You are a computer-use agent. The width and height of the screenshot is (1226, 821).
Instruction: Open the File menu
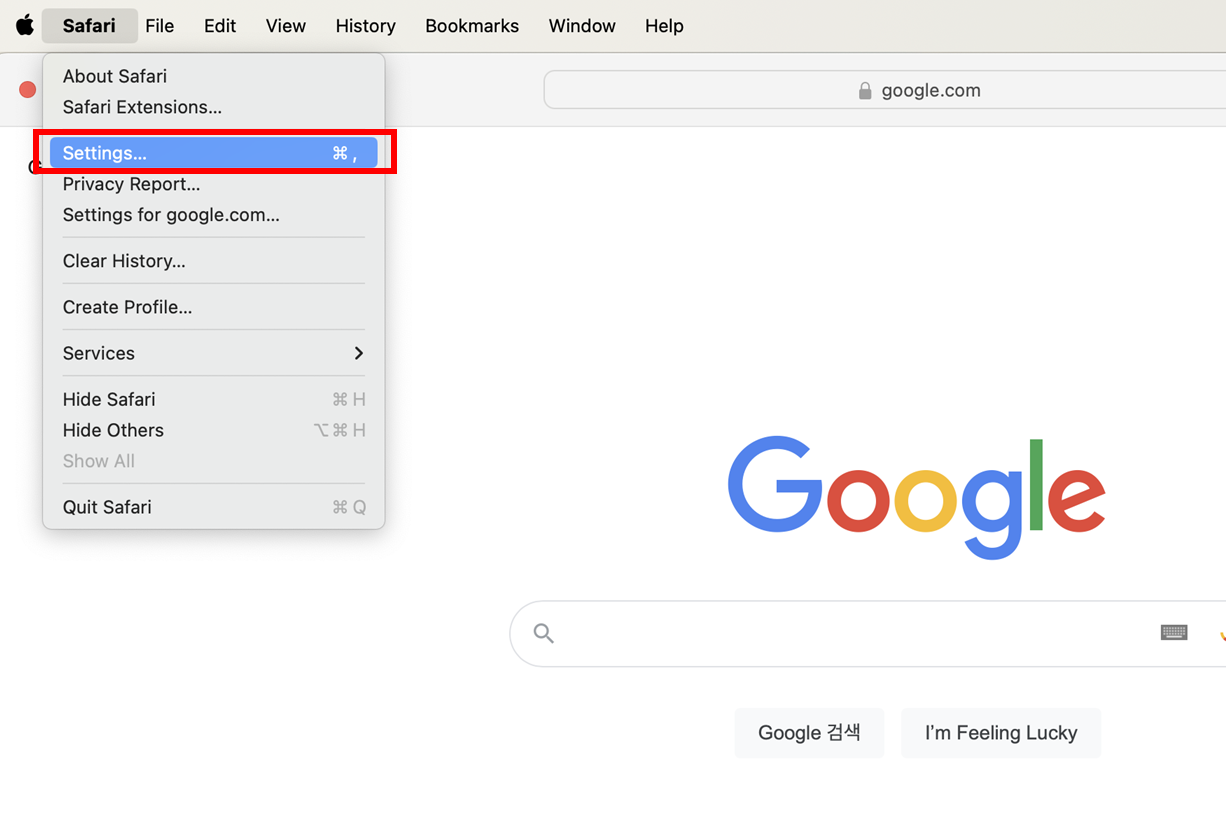159,26
